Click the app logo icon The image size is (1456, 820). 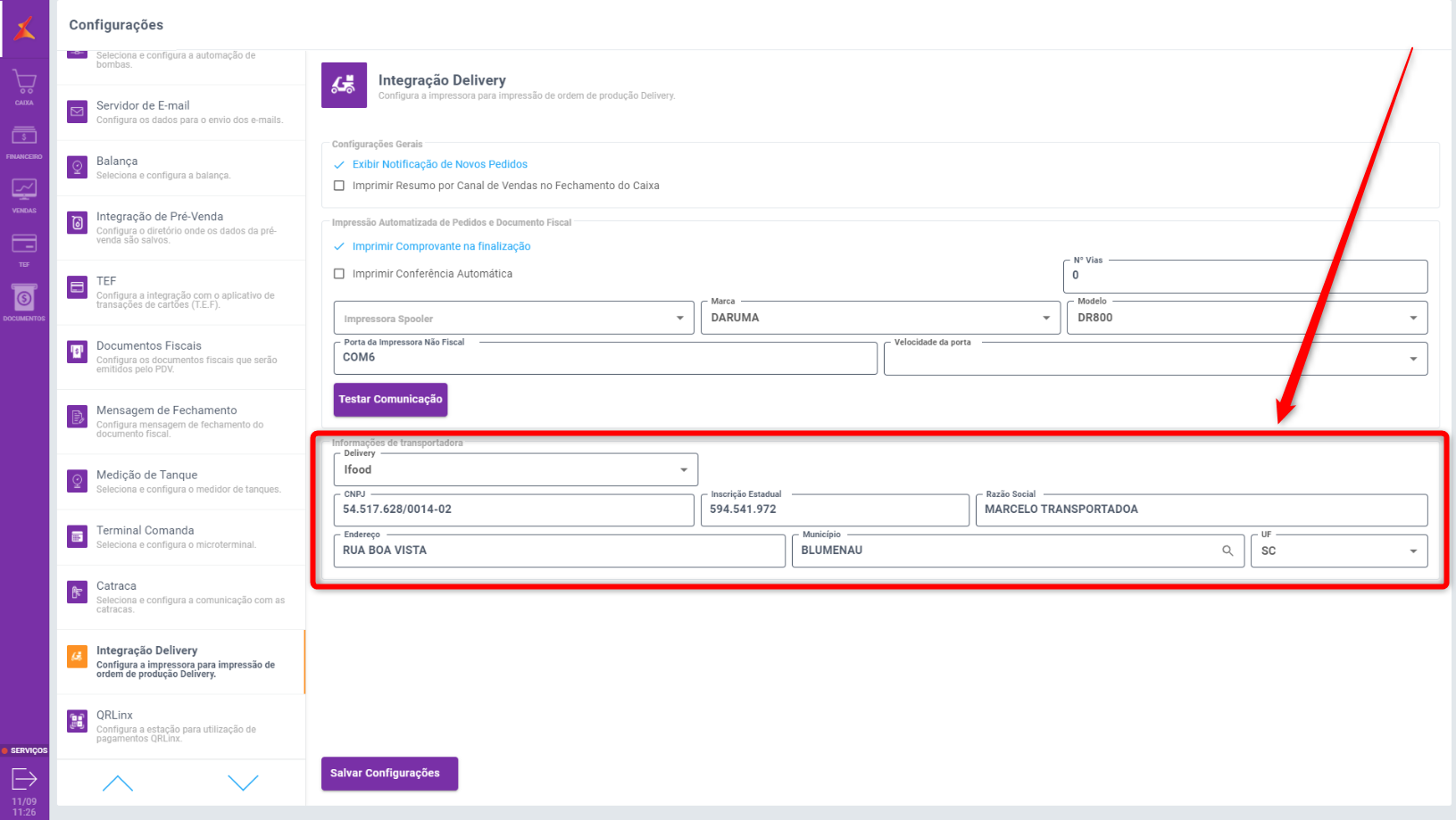coord(25,28)
